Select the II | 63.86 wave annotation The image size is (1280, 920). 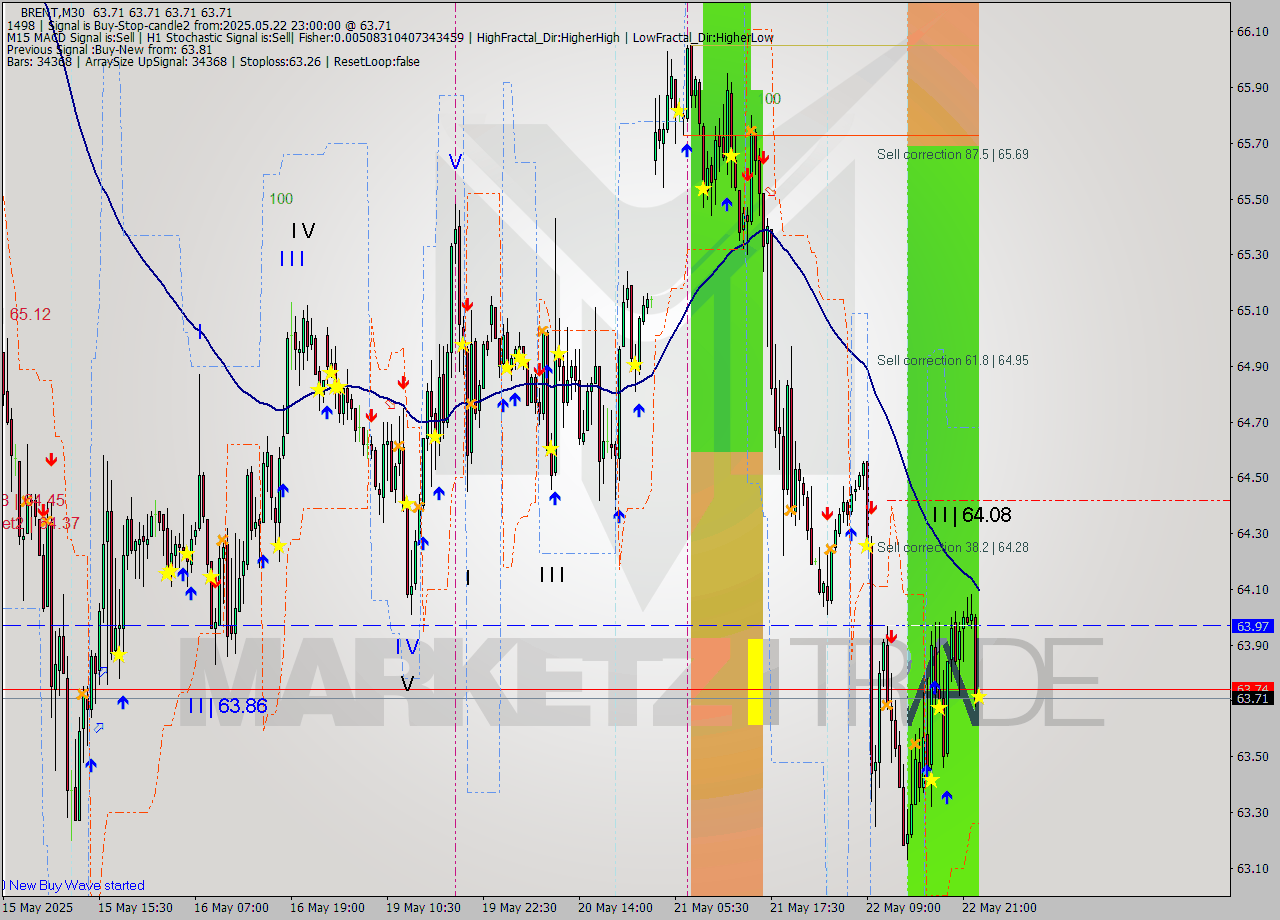coord(227,706)
